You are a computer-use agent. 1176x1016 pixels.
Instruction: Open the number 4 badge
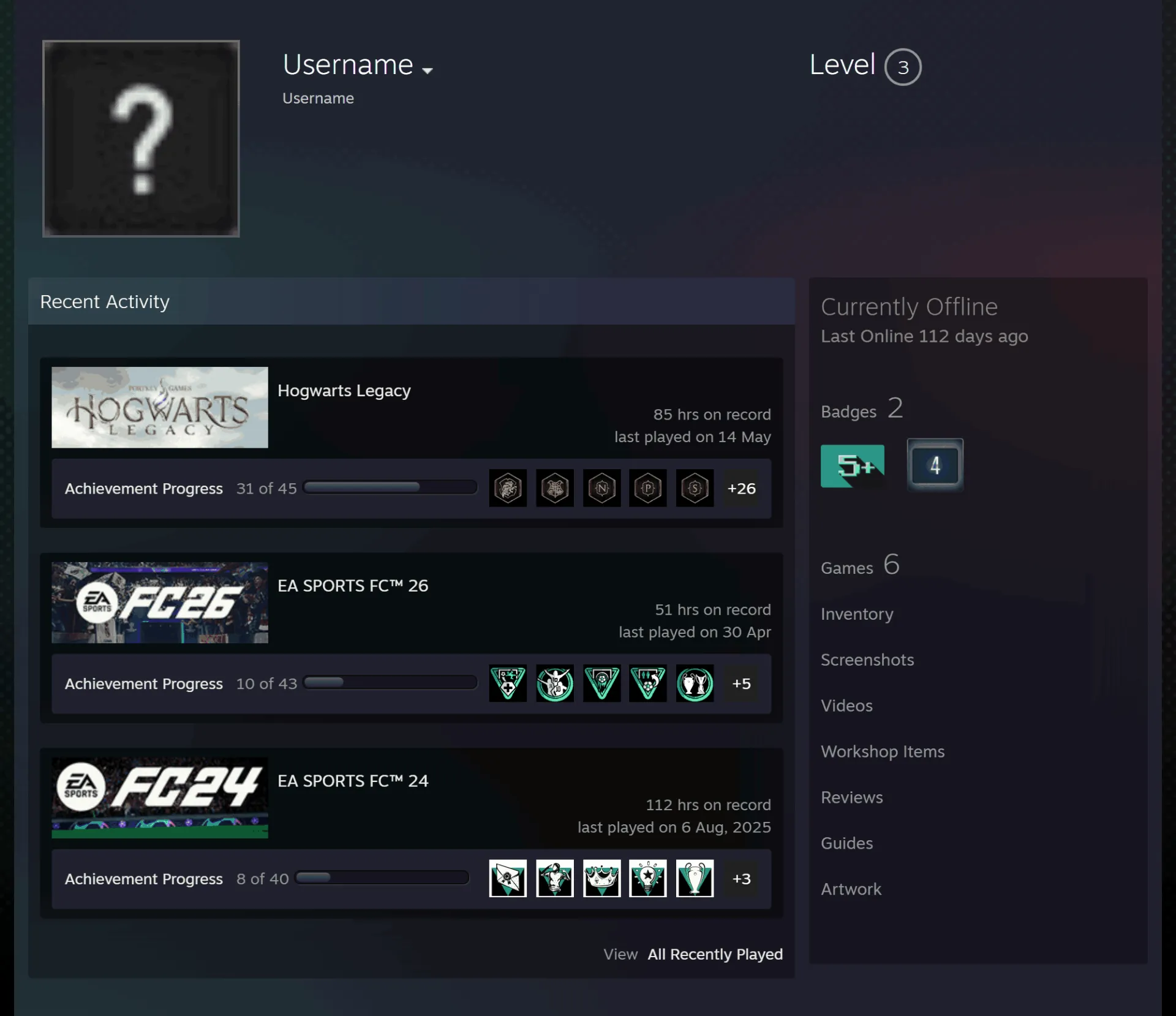[935, 465]
